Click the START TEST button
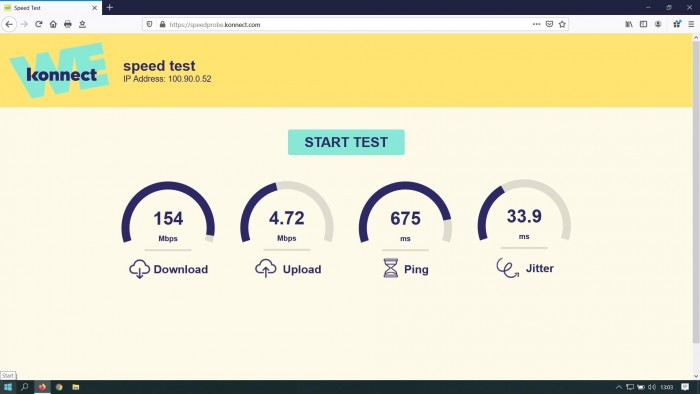The height and width of the screenshot is (394, 700). (x=346, y=142)
